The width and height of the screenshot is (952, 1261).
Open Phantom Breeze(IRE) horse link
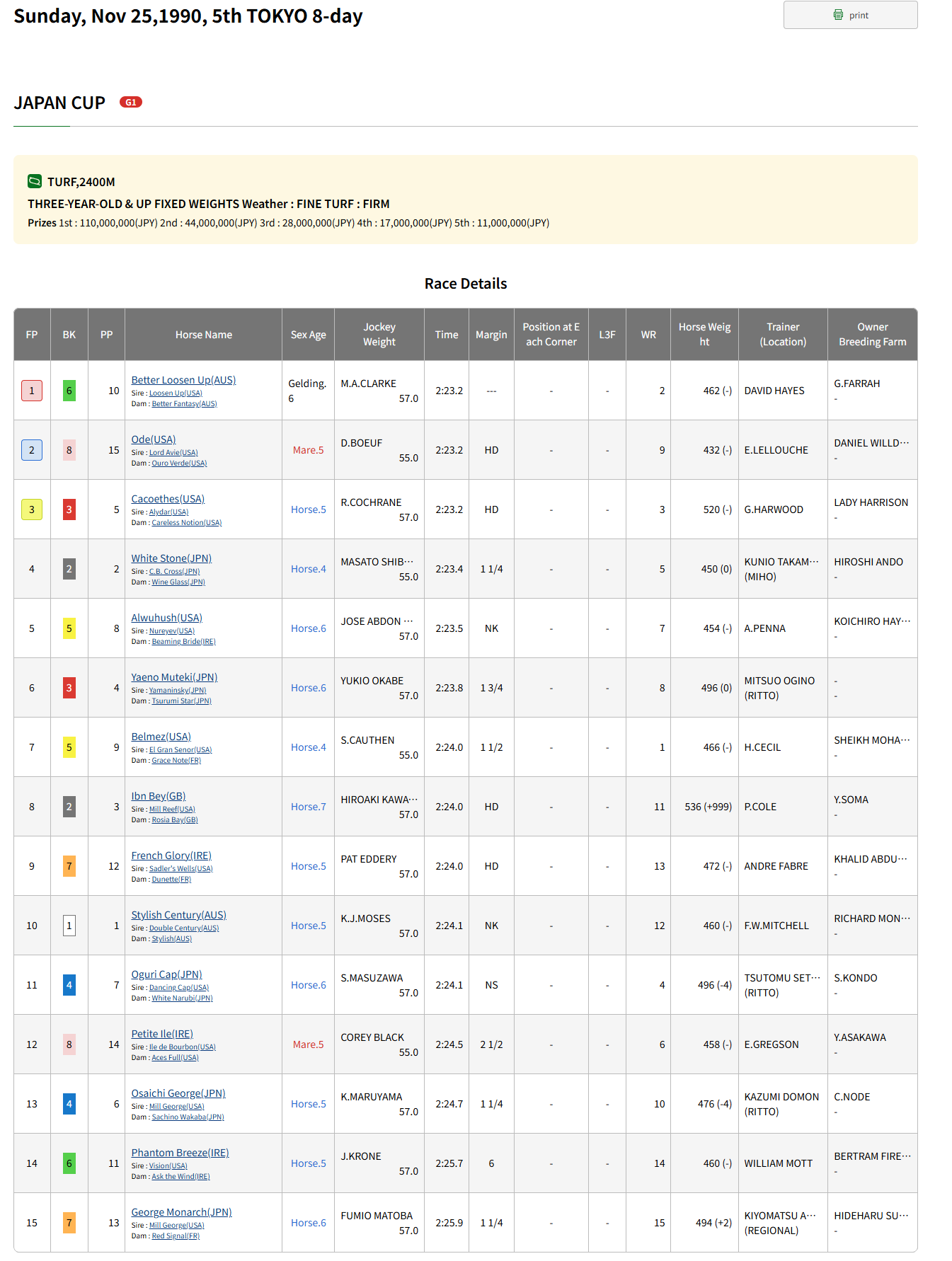tap(180, 1153)
